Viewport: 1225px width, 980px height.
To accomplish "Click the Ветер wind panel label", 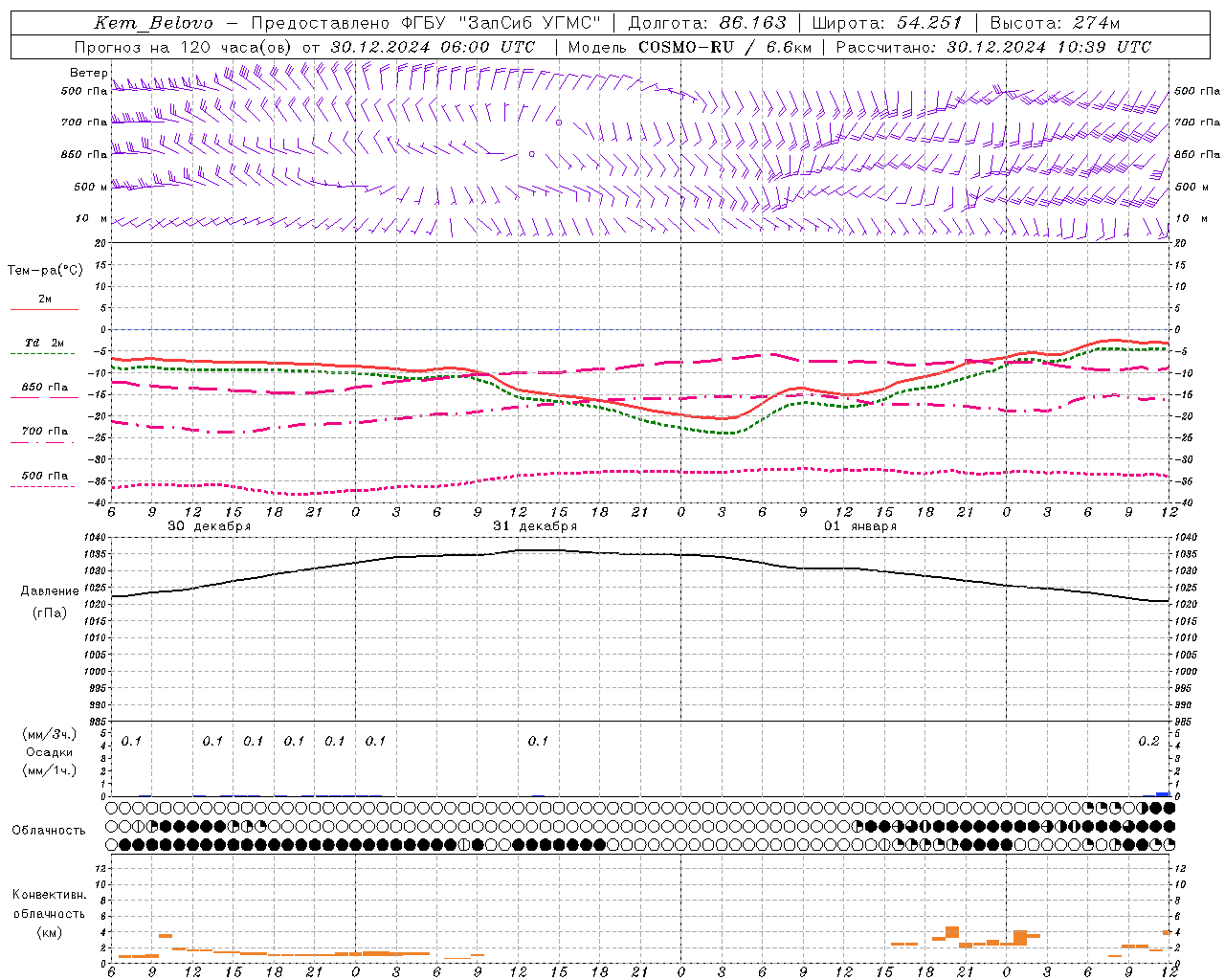I will pyautogui.click(x=88, y=73).
